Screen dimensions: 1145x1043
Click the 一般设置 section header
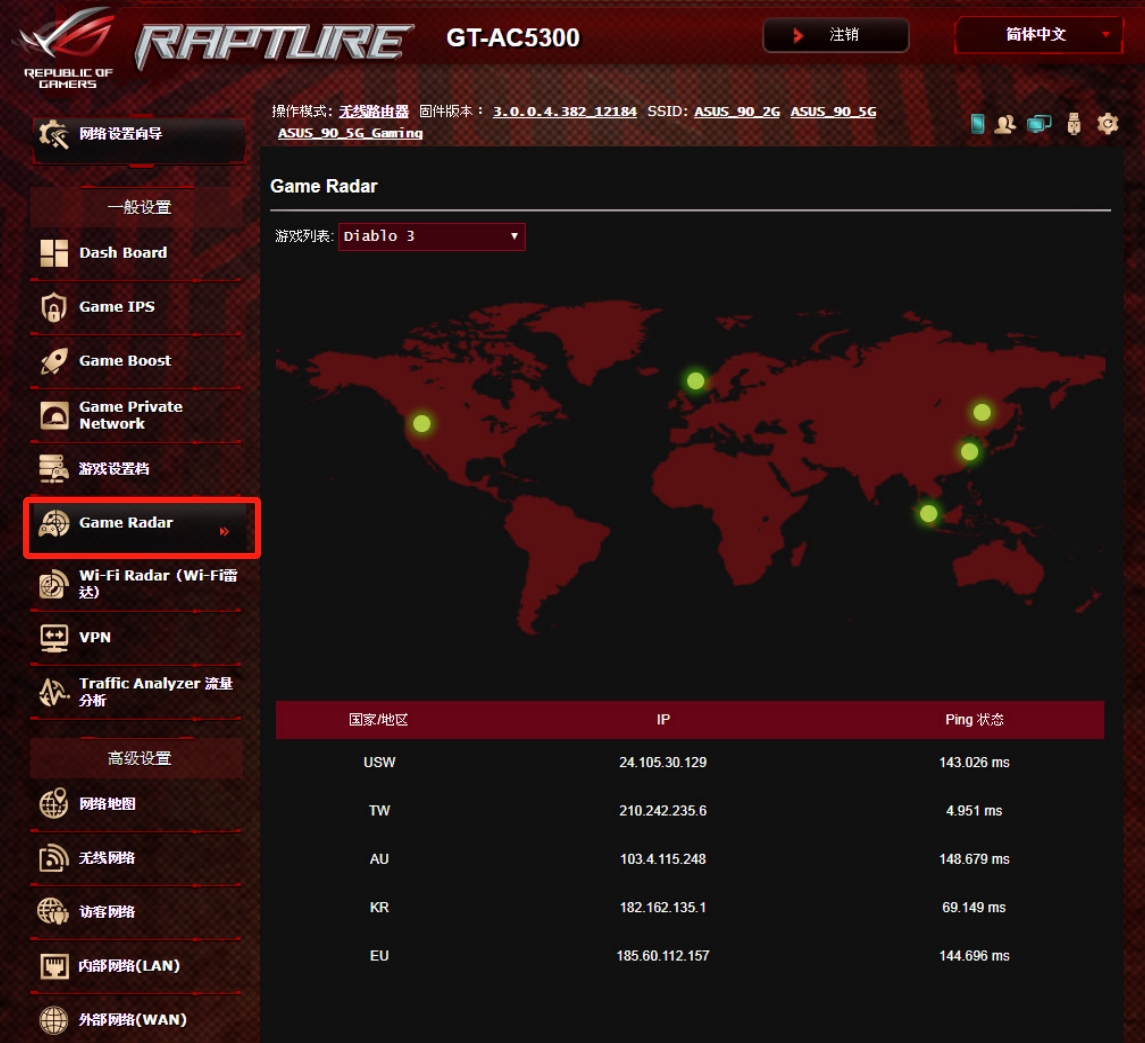point(137,207)
